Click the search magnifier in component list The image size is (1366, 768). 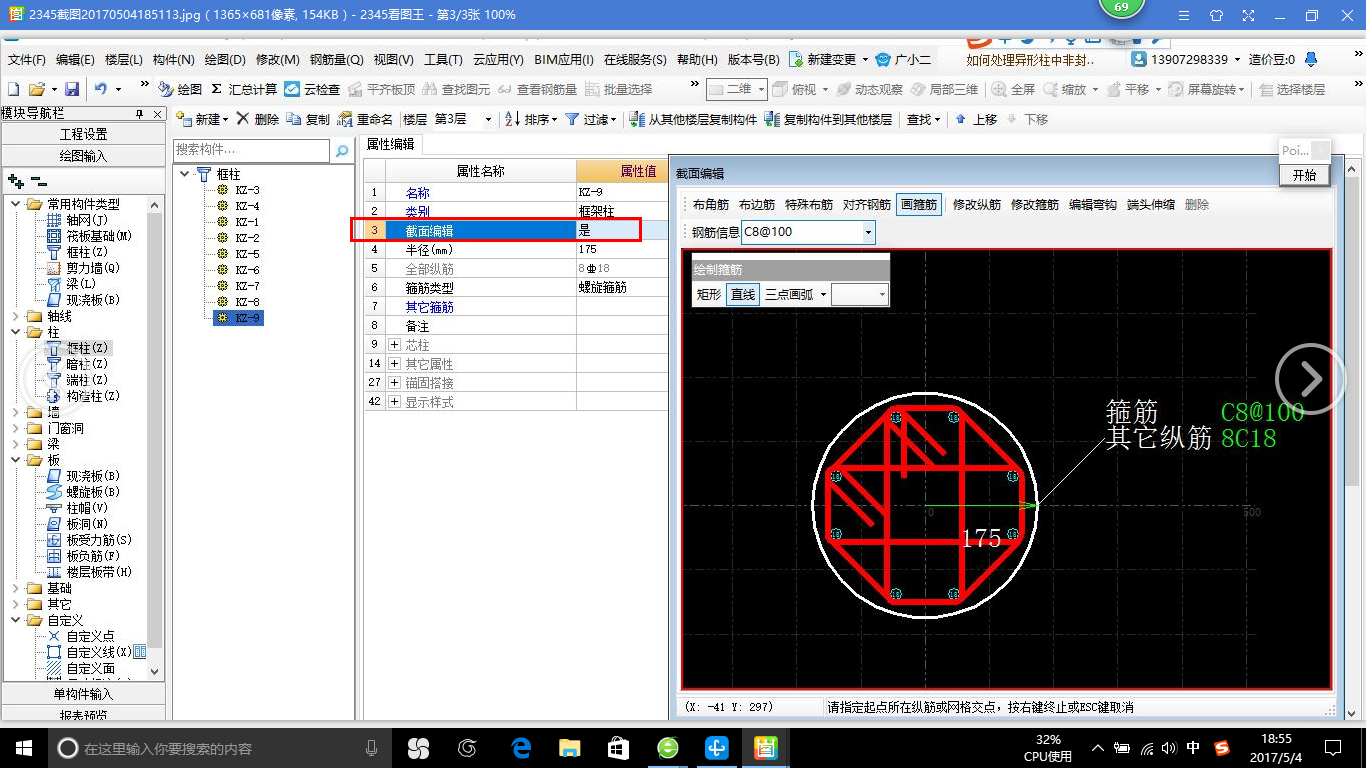pos(342,151)
